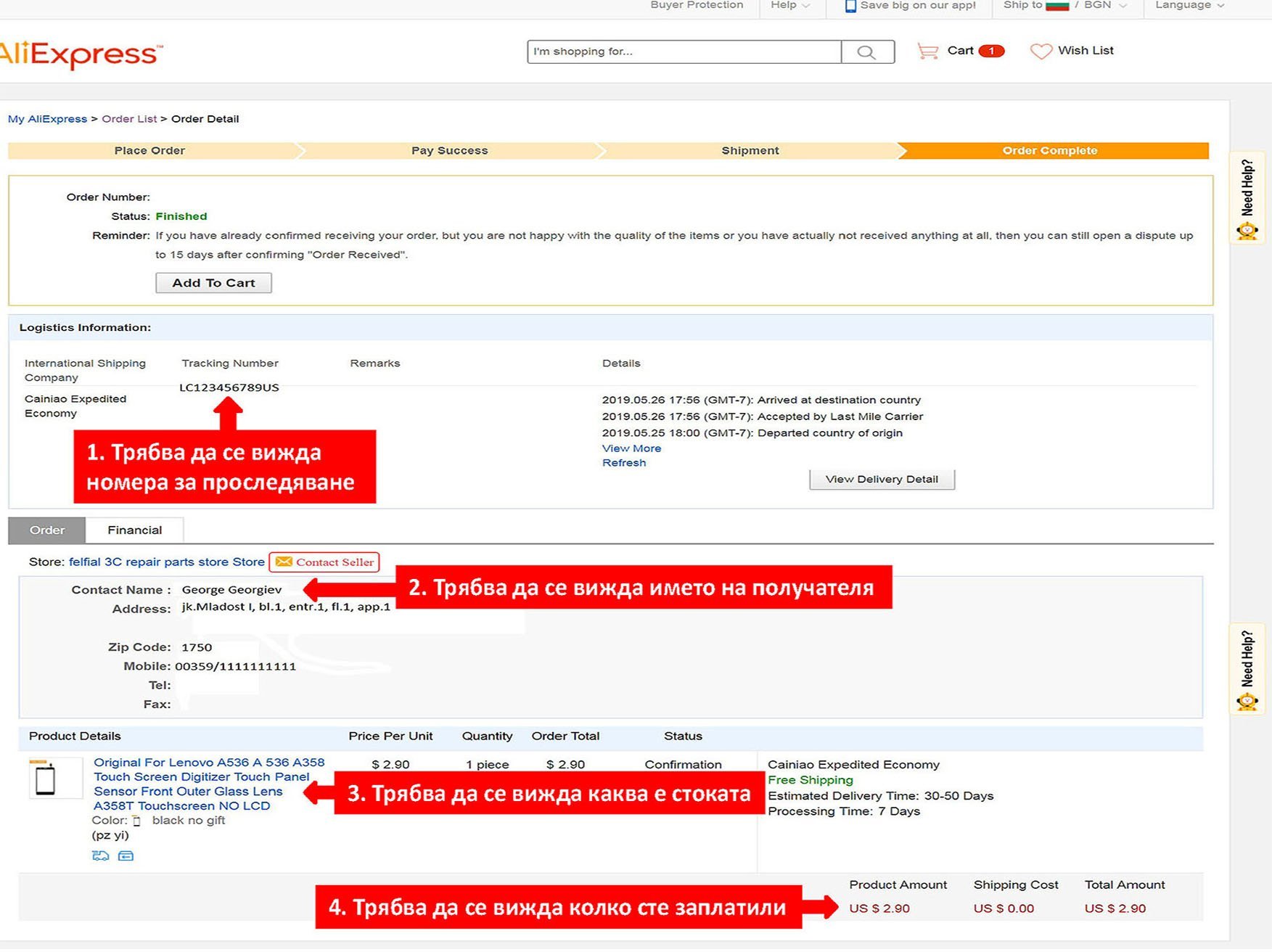Click Contact Seller button

[x=324, y=562]
